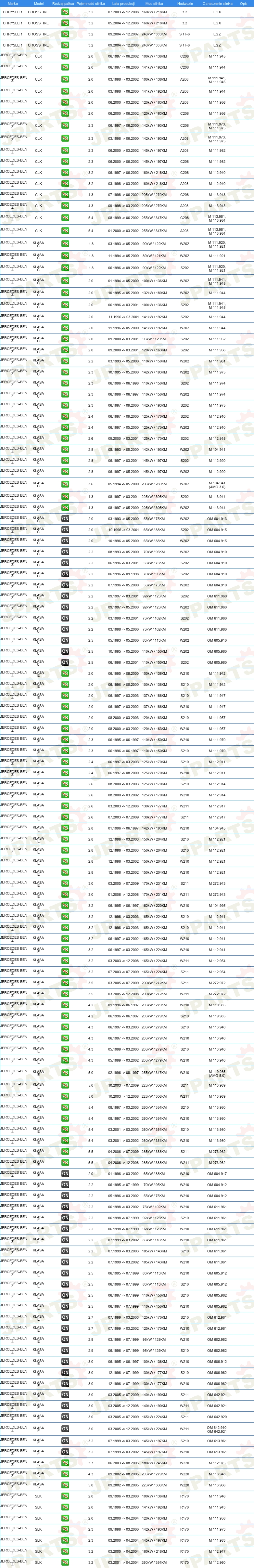The width and height of the screenshot is (254, 1568).
Task: Click ON diesel icon of OM 605.910 row
Action: point(65,640)
